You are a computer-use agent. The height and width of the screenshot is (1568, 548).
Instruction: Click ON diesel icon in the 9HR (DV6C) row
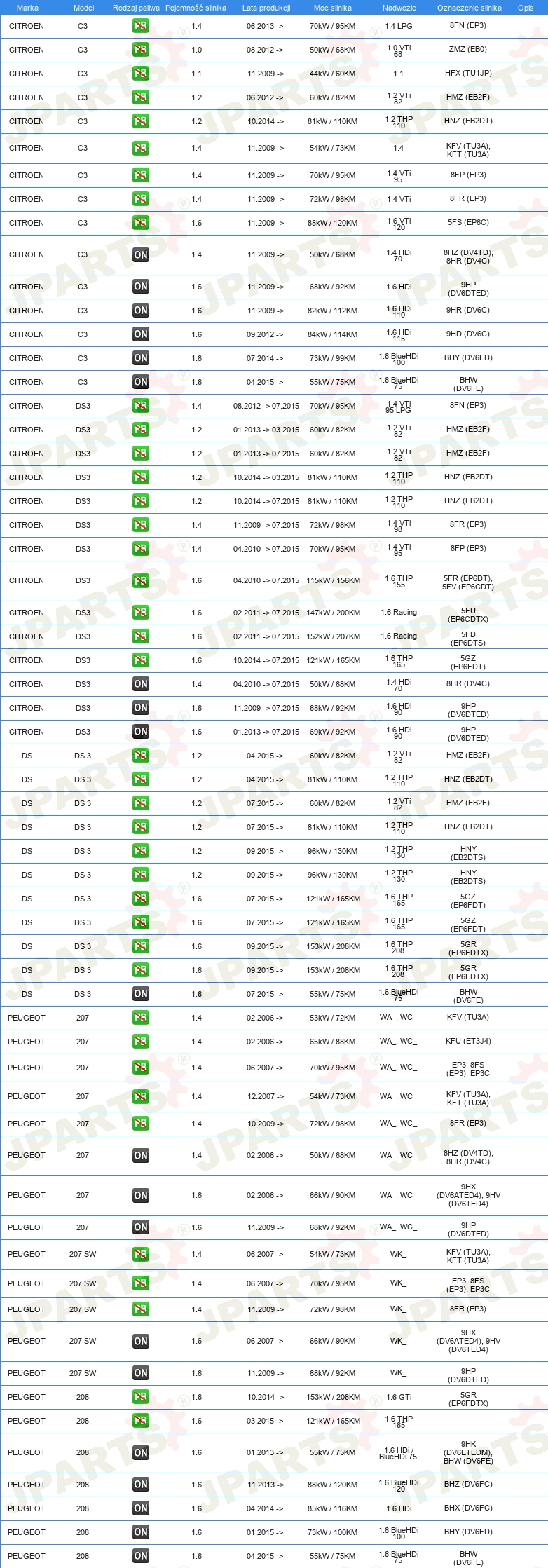tap(141, 311)
